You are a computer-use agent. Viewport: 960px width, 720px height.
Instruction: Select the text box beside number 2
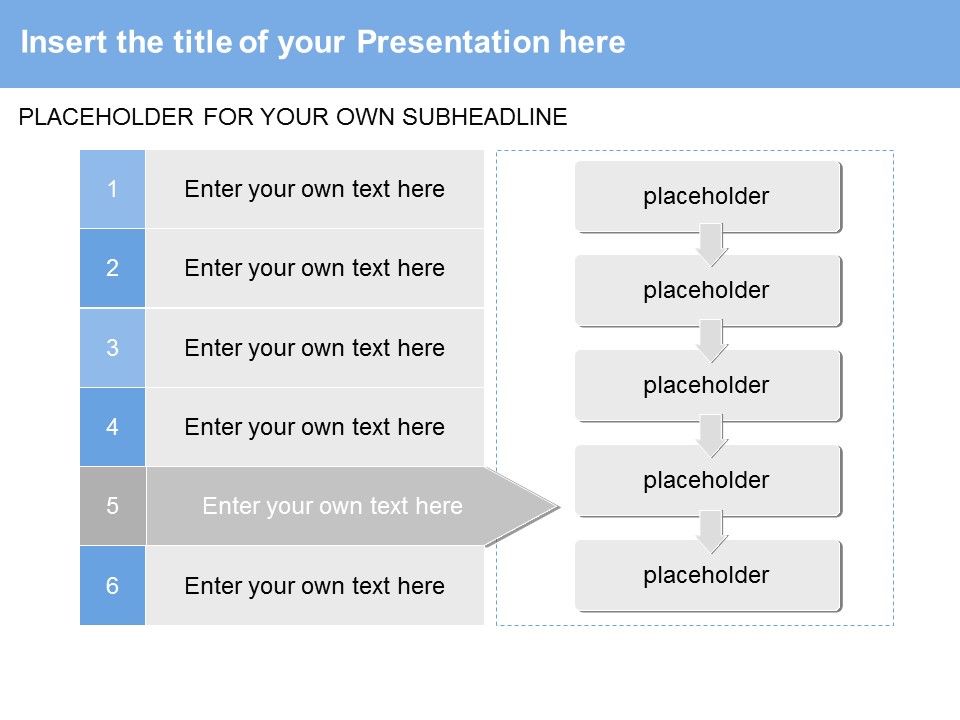coord(314,268)
